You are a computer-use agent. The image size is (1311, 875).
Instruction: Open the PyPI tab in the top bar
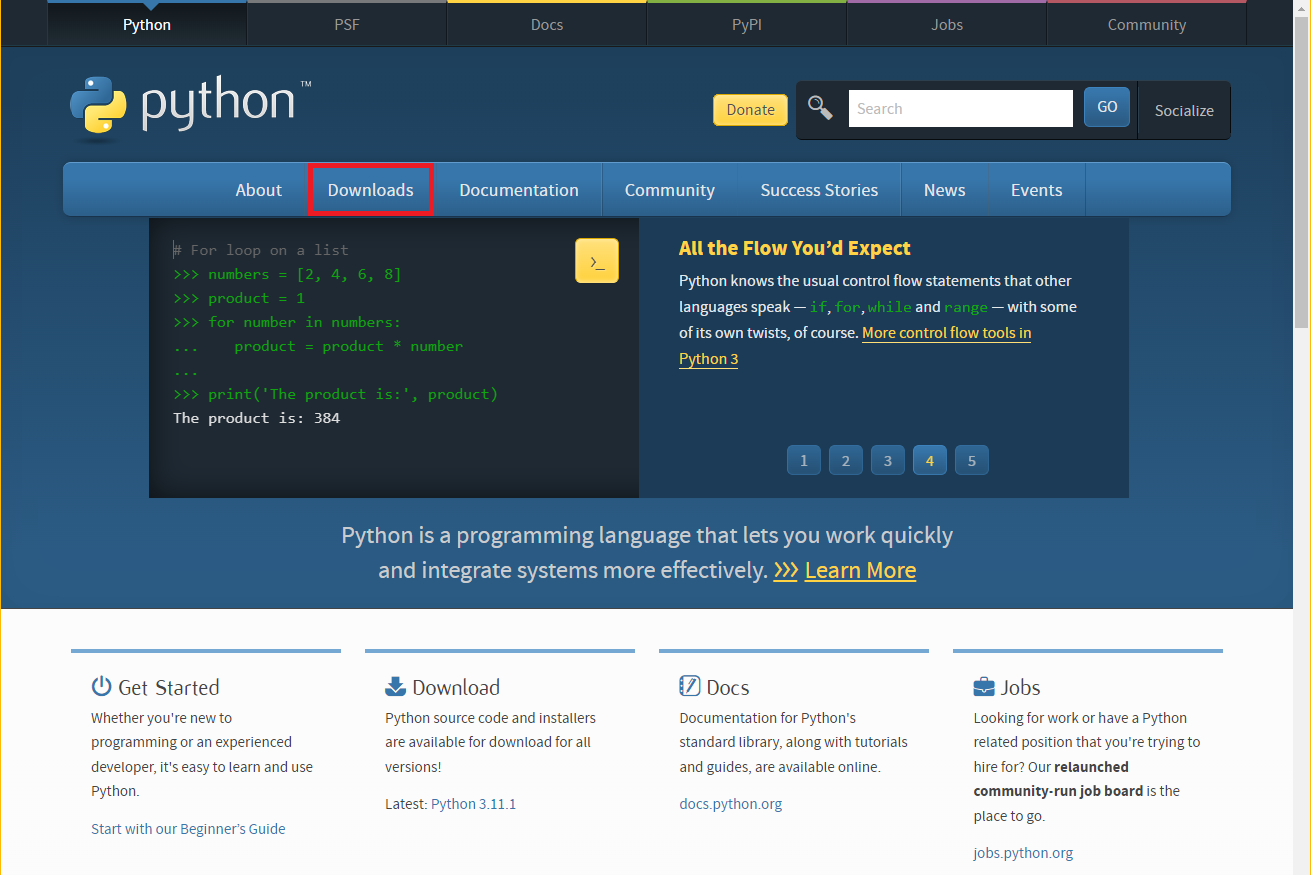point(747,24)
